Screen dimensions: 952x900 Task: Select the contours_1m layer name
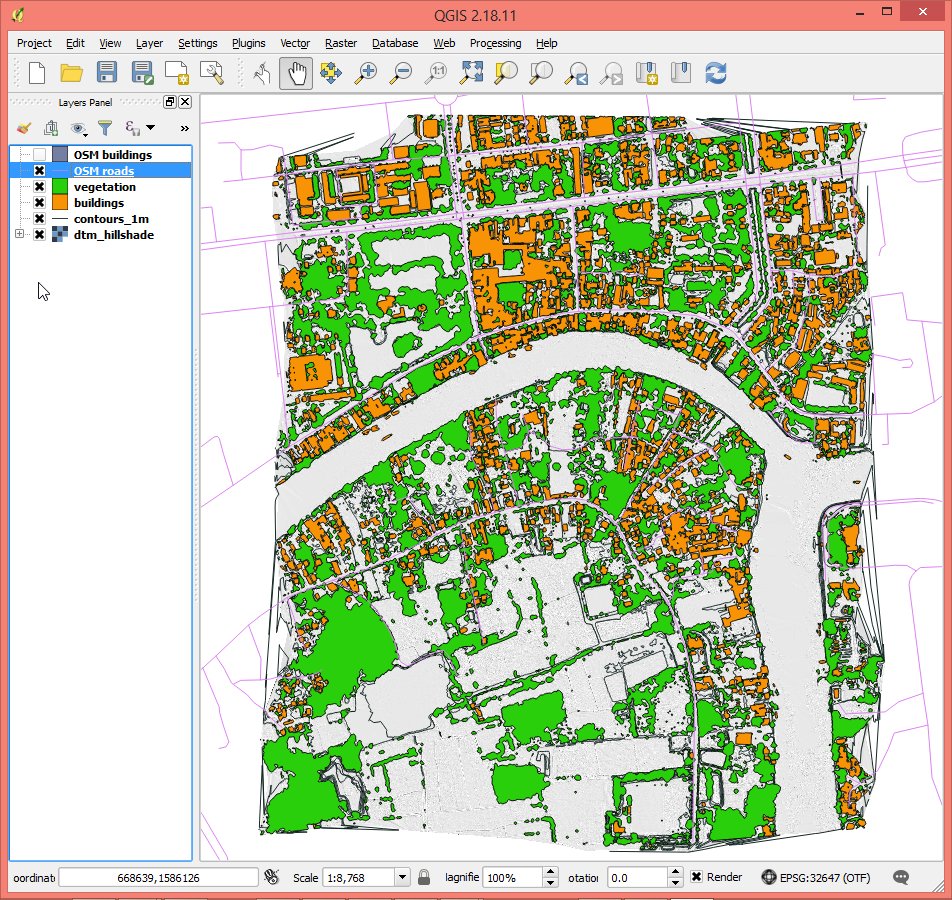click(x=111, y=219)
